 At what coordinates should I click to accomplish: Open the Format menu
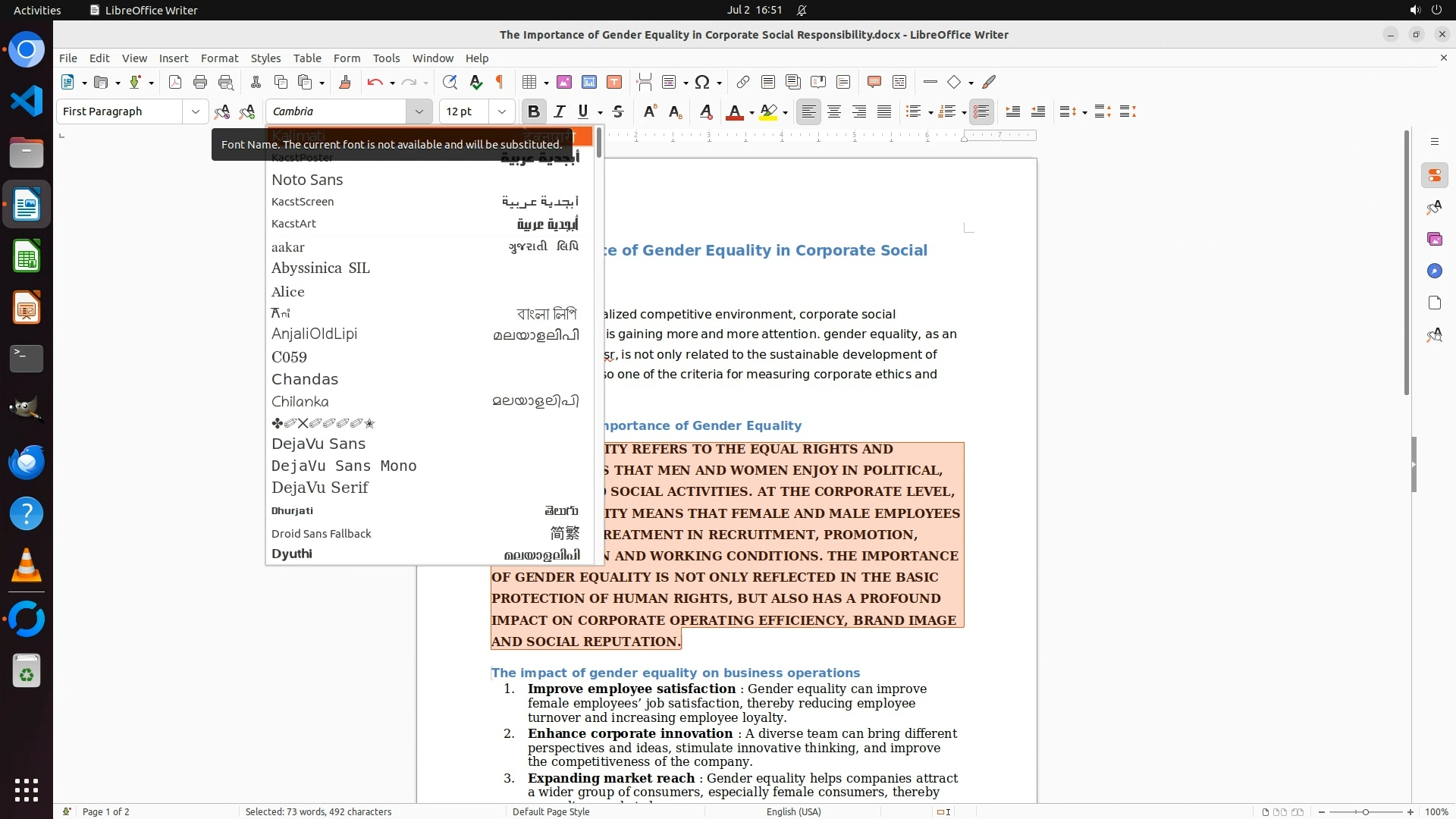point(219,58)
